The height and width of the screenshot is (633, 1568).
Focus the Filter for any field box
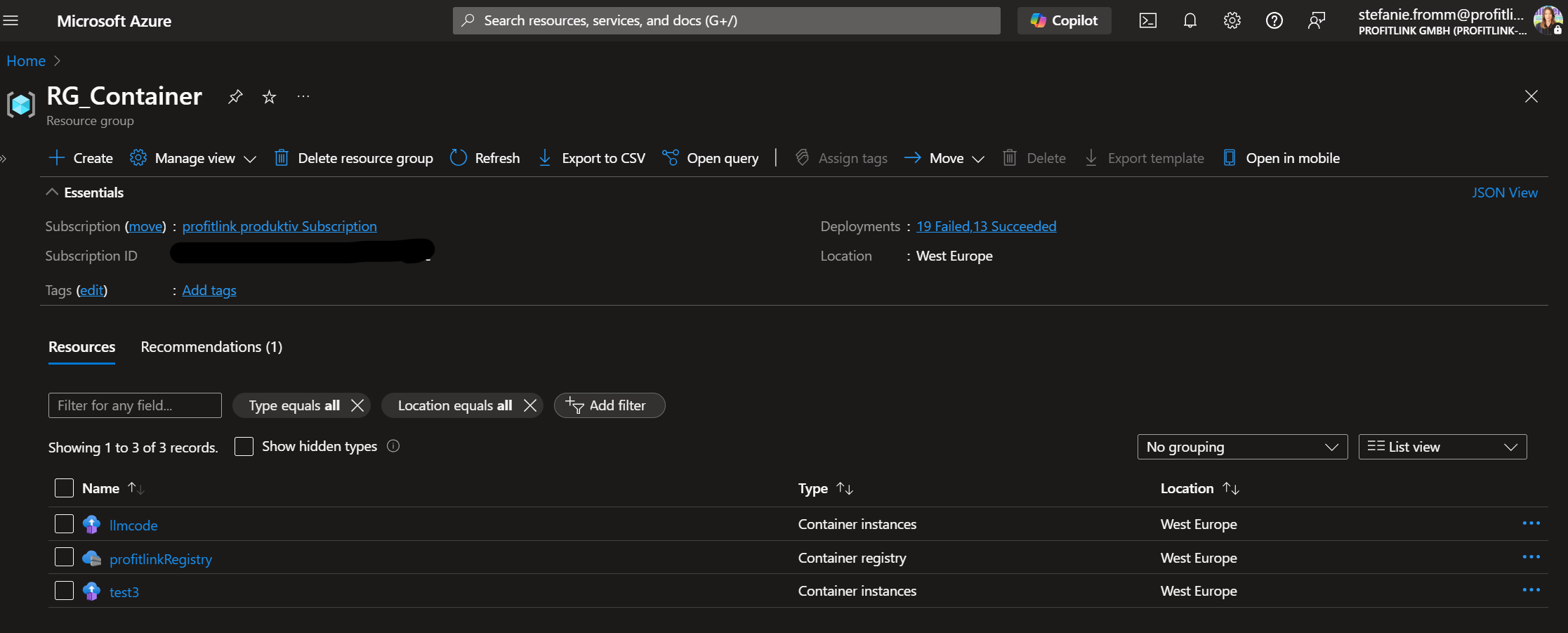tap(135, 405)
